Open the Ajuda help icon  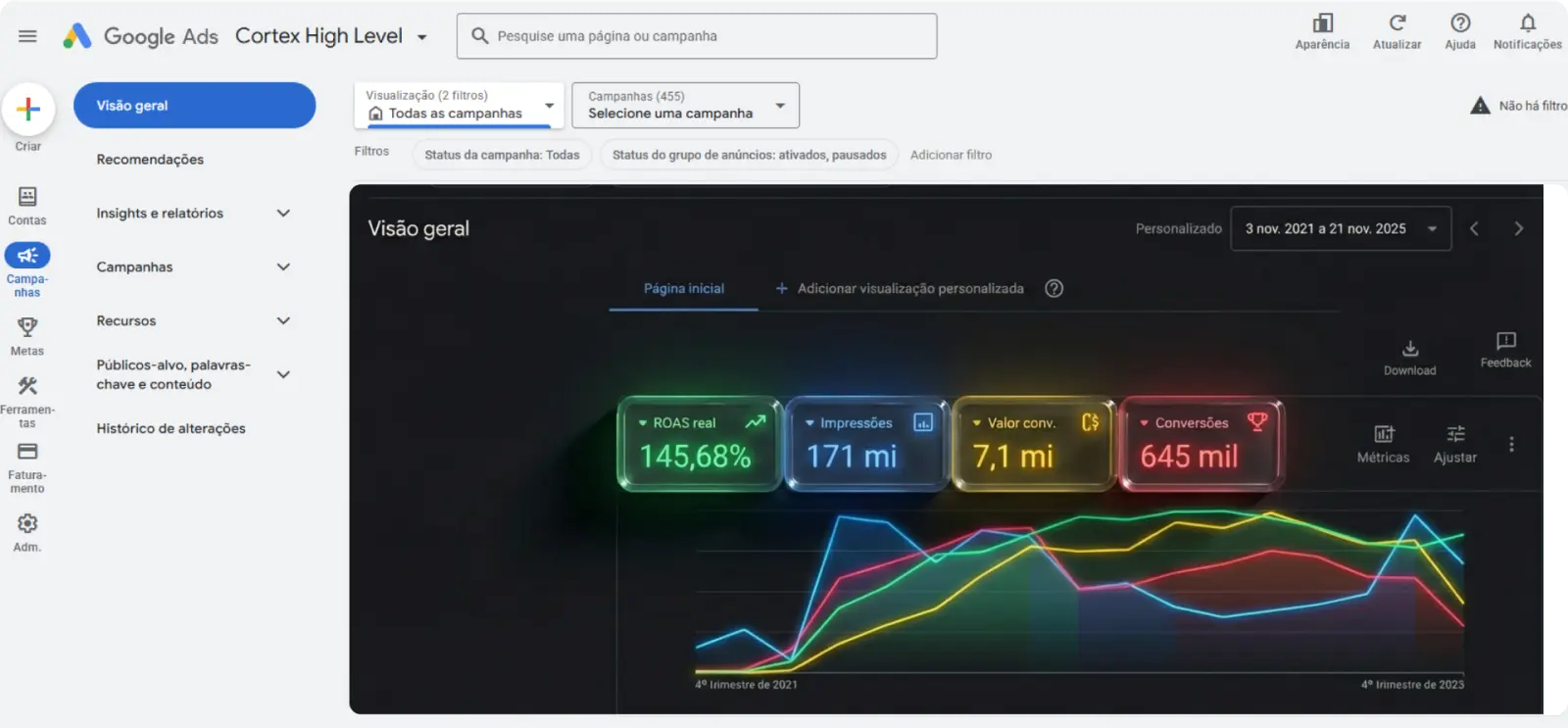pyautogui.click(x=1460, y=23)
